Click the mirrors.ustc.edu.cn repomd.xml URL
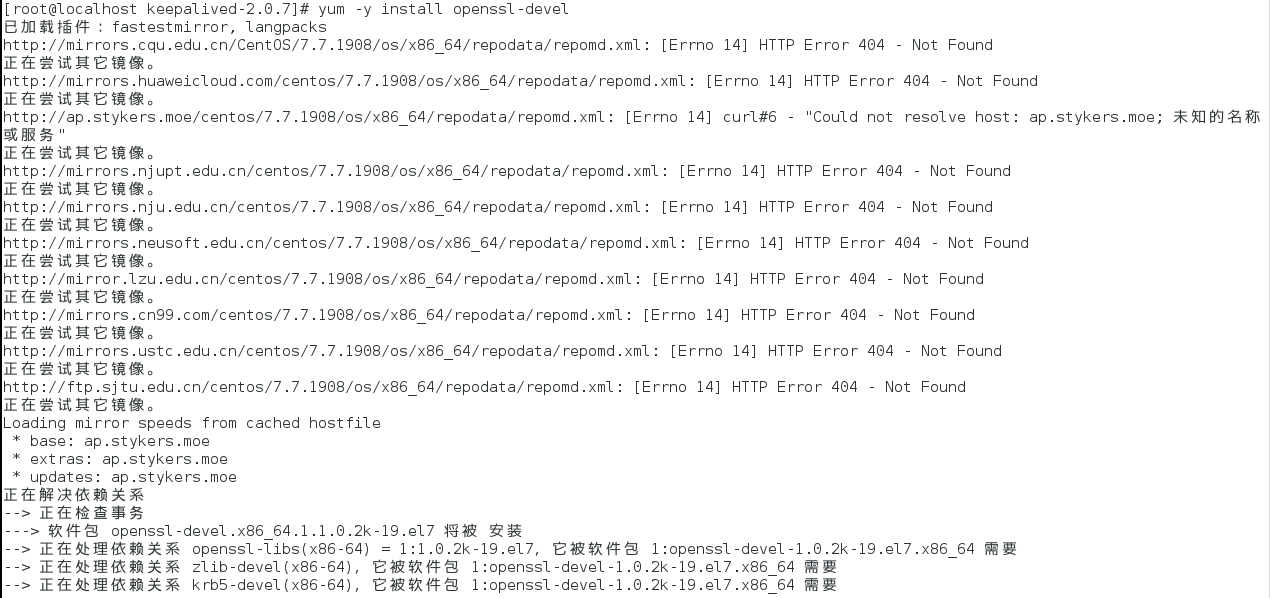This screenshot has height=598, width=1270. (x=330, y=351)
